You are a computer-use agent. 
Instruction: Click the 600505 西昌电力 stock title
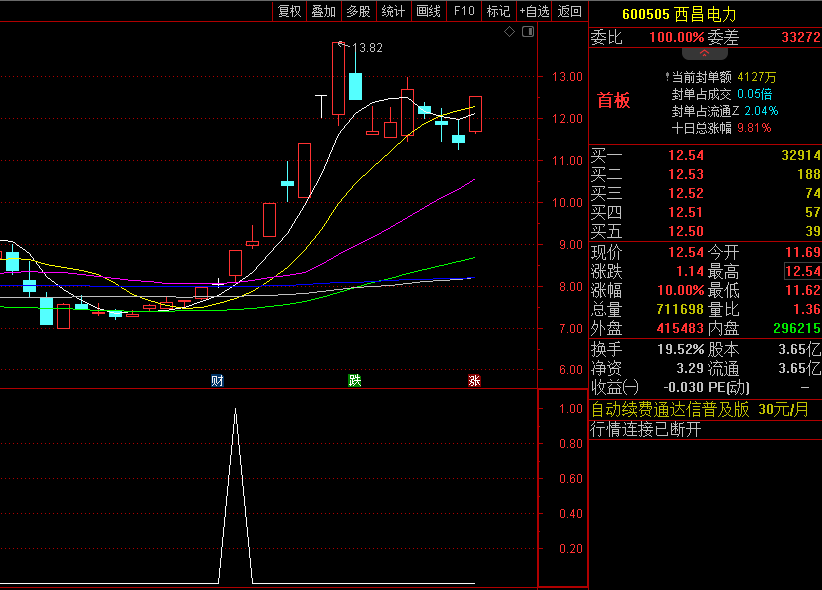click(679, 14)
